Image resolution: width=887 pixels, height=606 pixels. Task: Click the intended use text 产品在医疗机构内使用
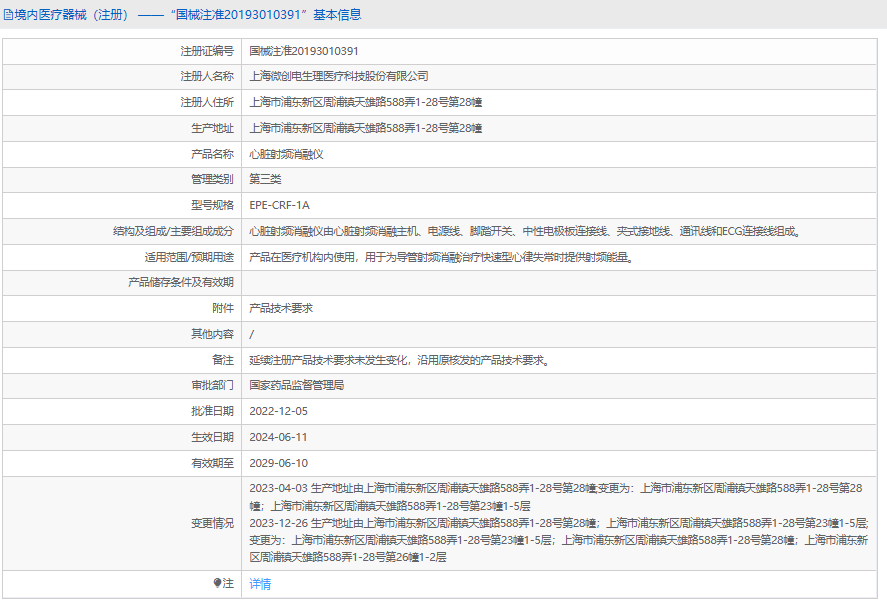(x=442, y=257)
